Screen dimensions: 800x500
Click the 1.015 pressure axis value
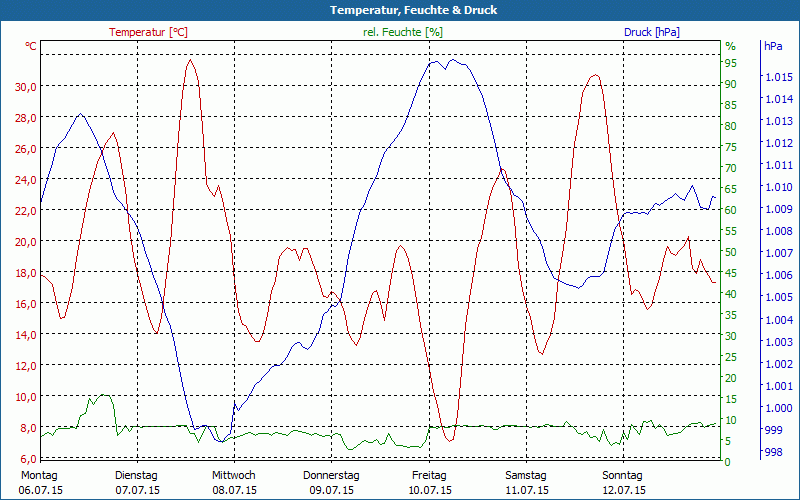(778, 77)
